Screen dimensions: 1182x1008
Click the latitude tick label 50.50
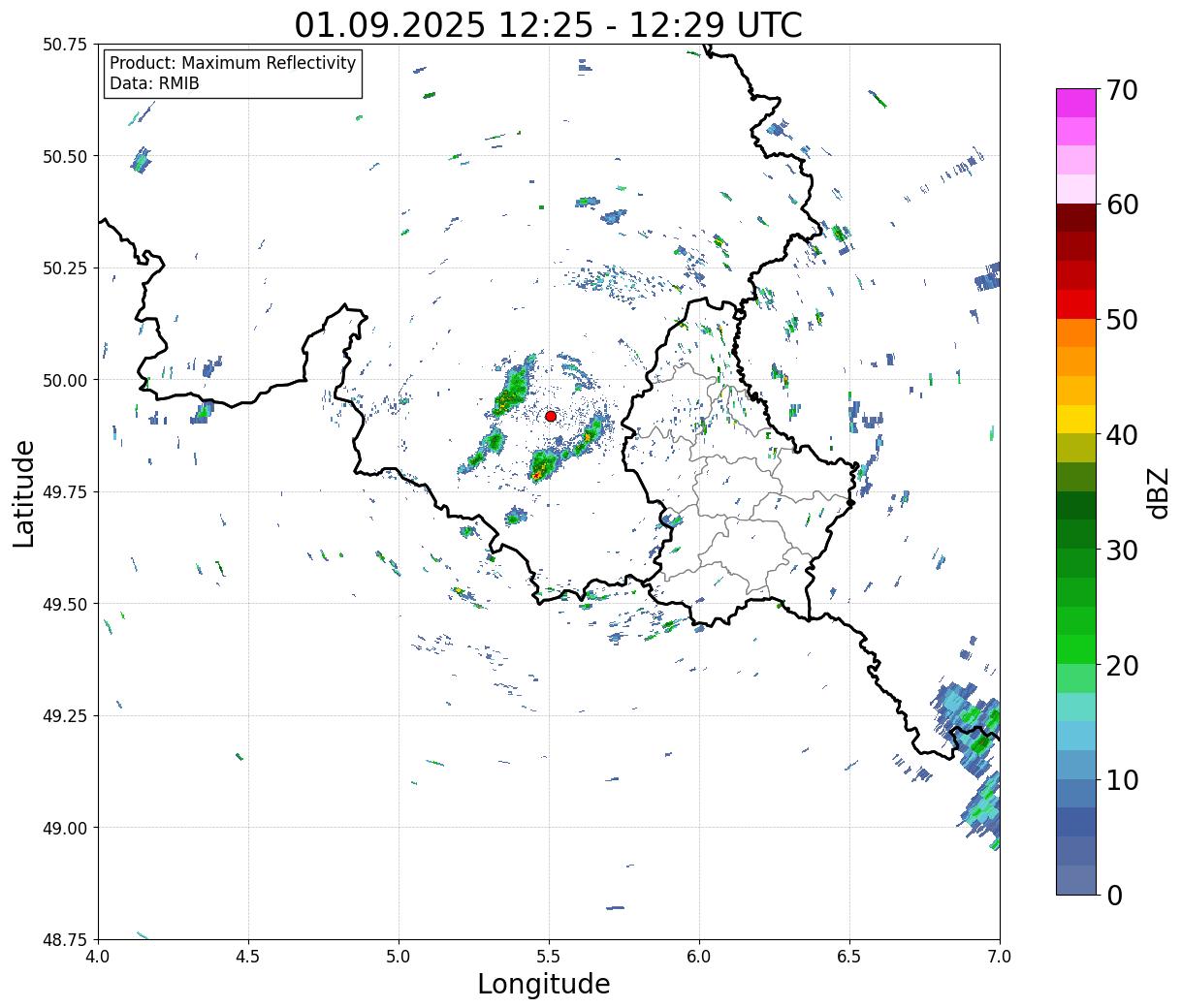pyautogui.click(x=65, y=156)
